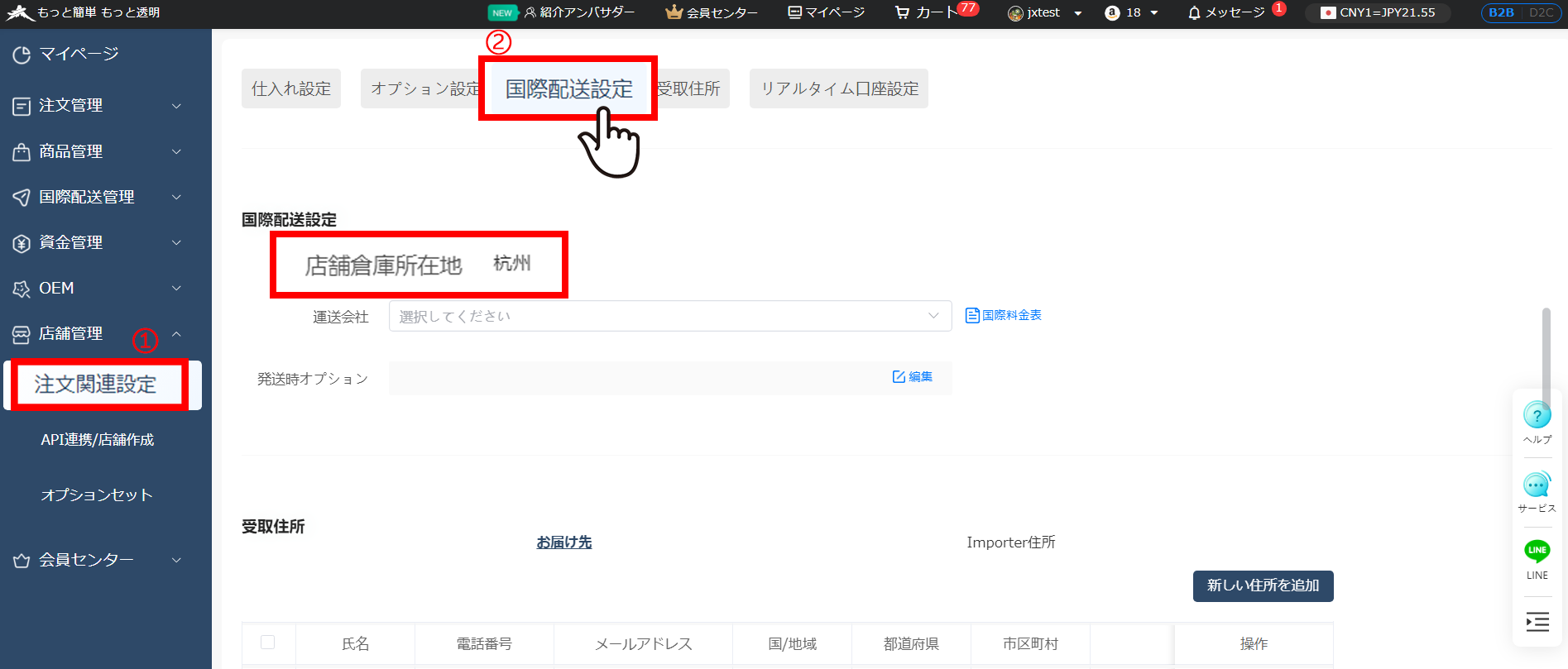This screenshot has height=669, width=1568.
Task: Switch to the リアルタイム口座設定 tab
Action: (x=839, y=88)
